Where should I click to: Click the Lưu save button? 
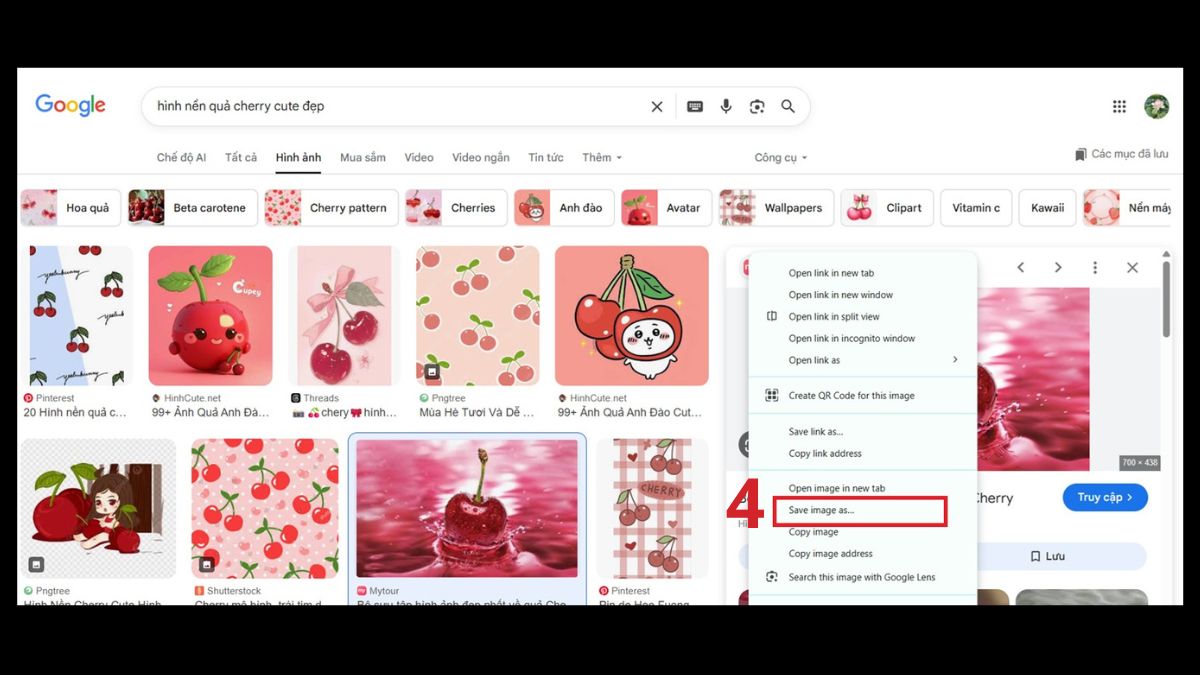coord(1048,556)
